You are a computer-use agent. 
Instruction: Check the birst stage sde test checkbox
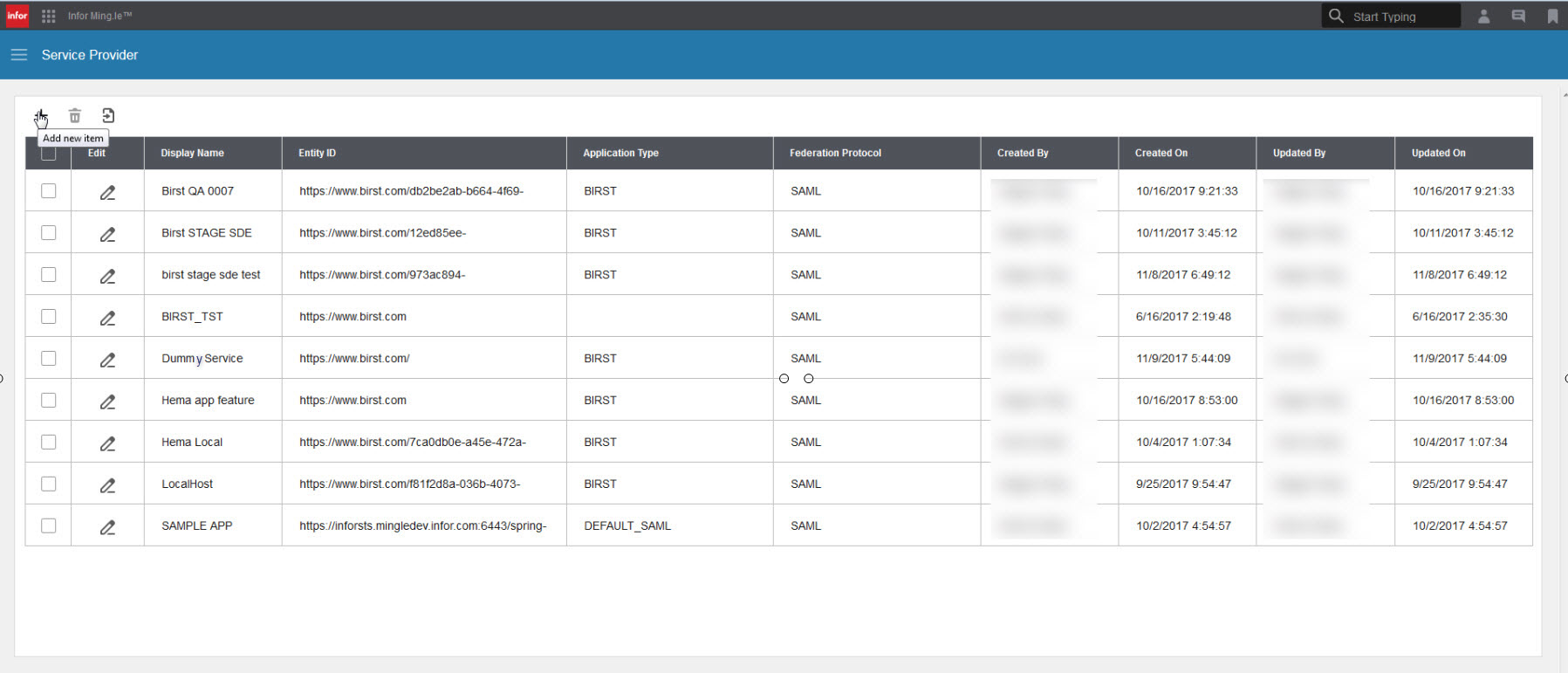49,274
